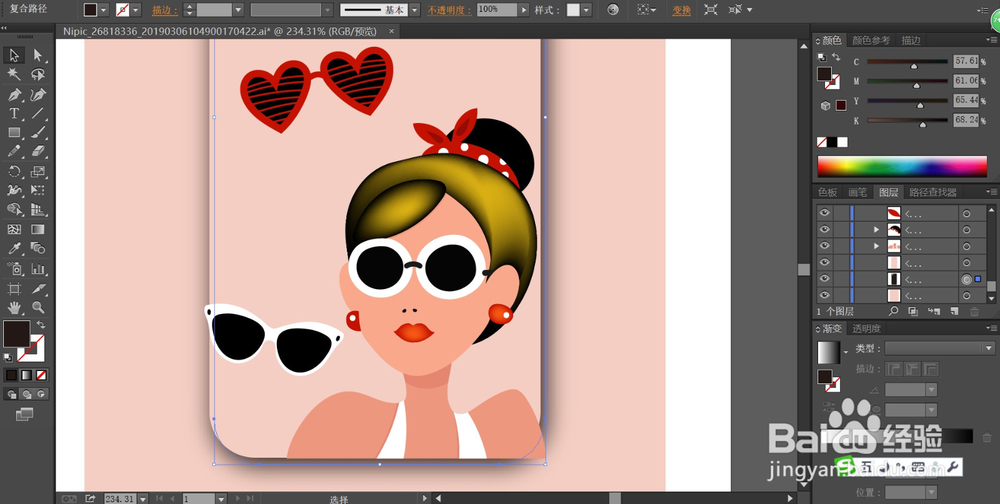The image size is (1000, 504).
Task: Expand the second layer row's sublayers
Action: [x=876, y=230]
